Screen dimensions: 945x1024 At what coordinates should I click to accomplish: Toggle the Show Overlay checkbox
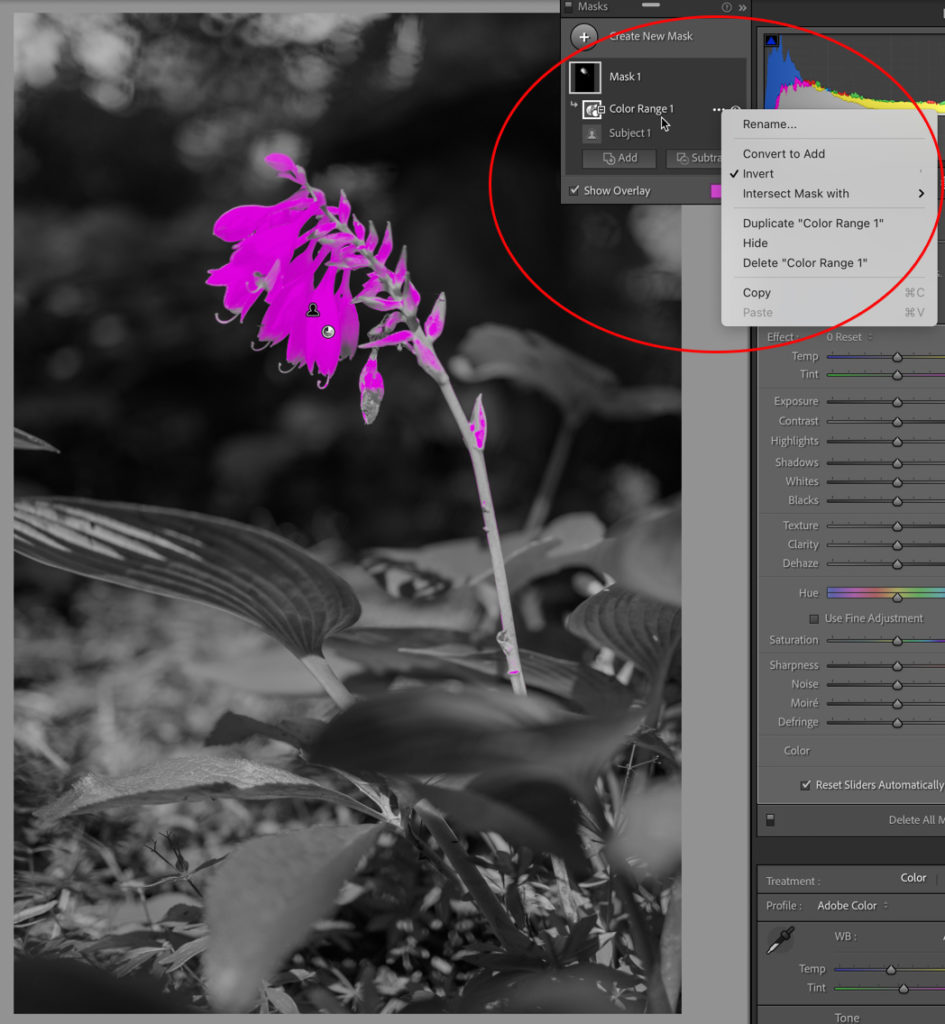[574, 190]
